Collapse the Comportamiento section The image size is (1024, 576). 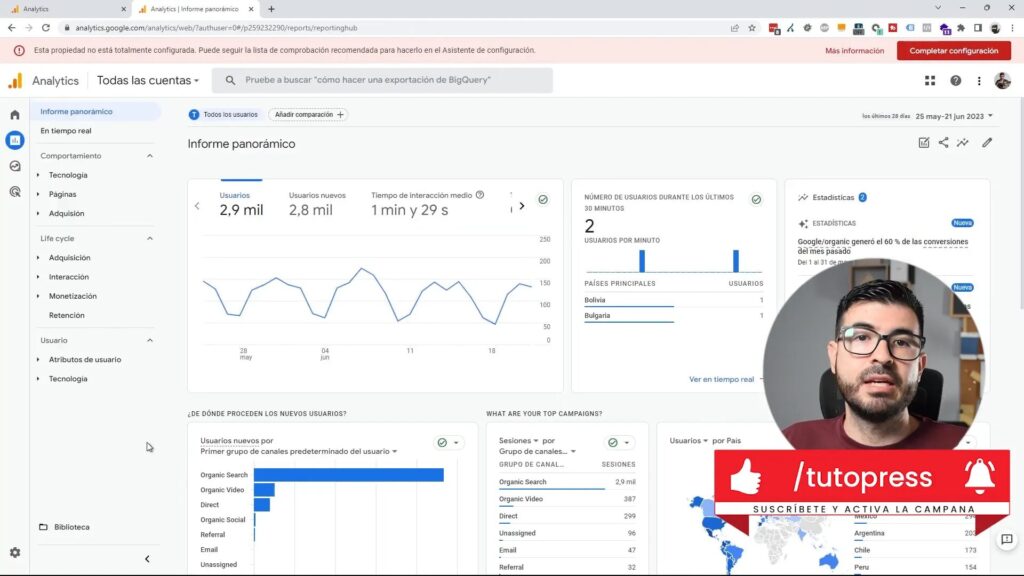tap(150, 156)
